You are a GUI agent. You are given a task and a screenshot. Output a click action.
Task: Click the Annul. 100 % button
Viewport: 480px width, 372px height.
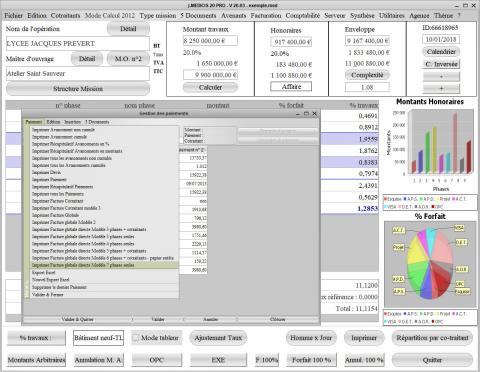[364, 360]
